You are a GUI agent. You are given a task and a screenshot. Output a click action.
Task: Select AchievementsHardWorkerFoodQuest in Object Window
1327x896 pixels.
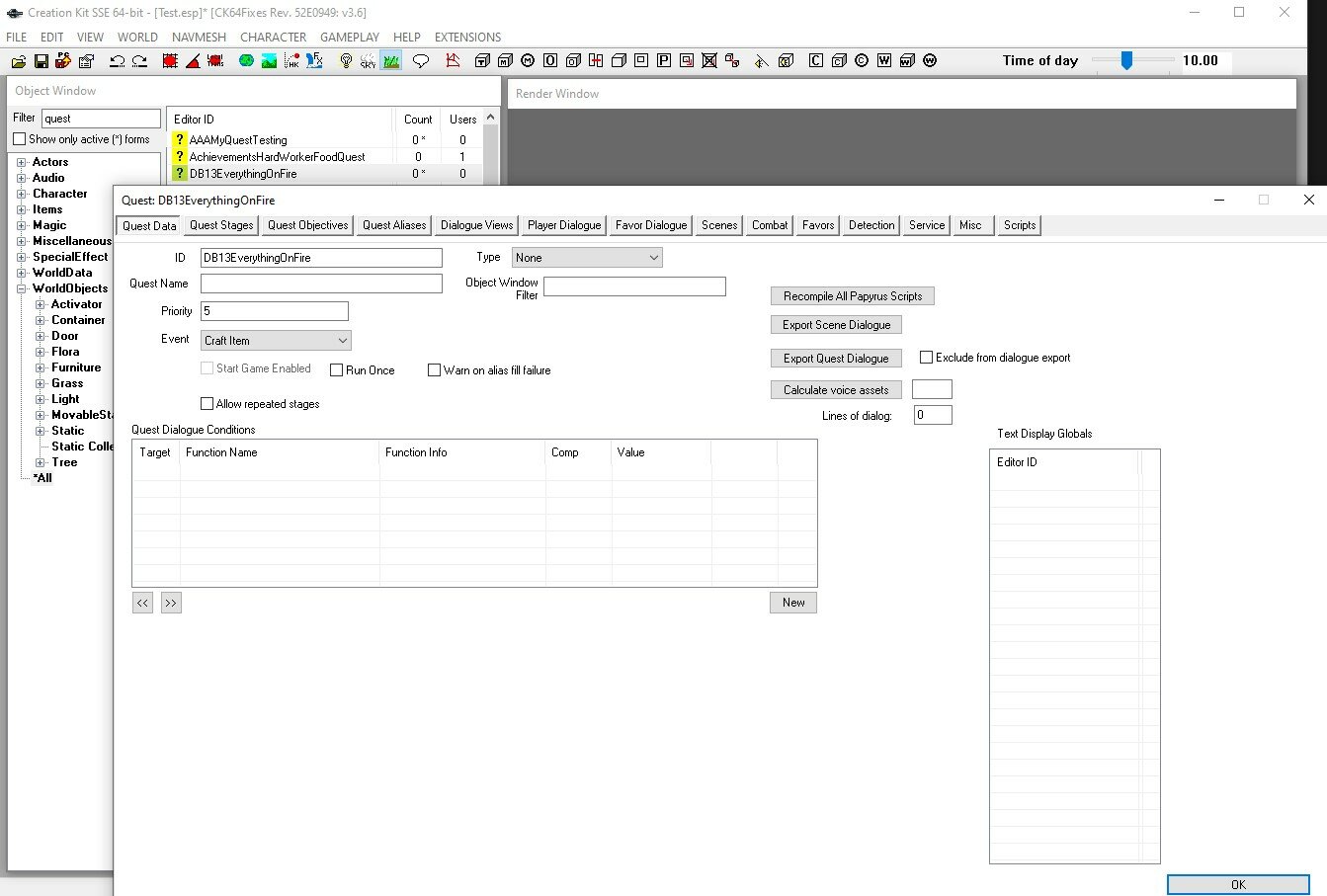pos(277,157)
